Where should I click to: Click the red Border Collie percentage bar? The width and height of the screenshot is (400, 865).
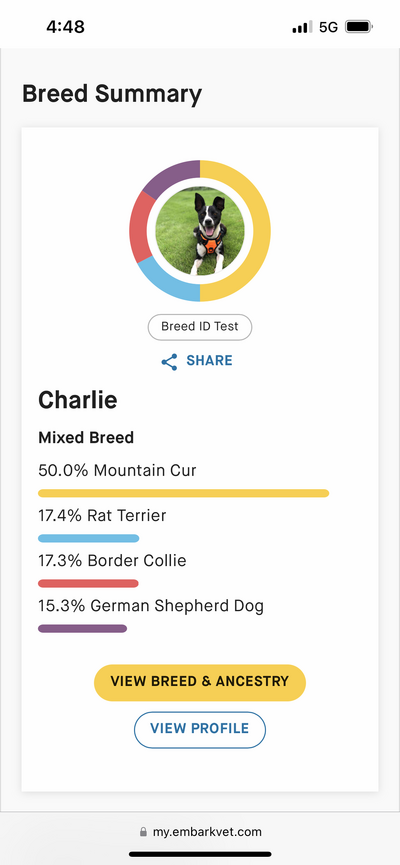(88, 584)
